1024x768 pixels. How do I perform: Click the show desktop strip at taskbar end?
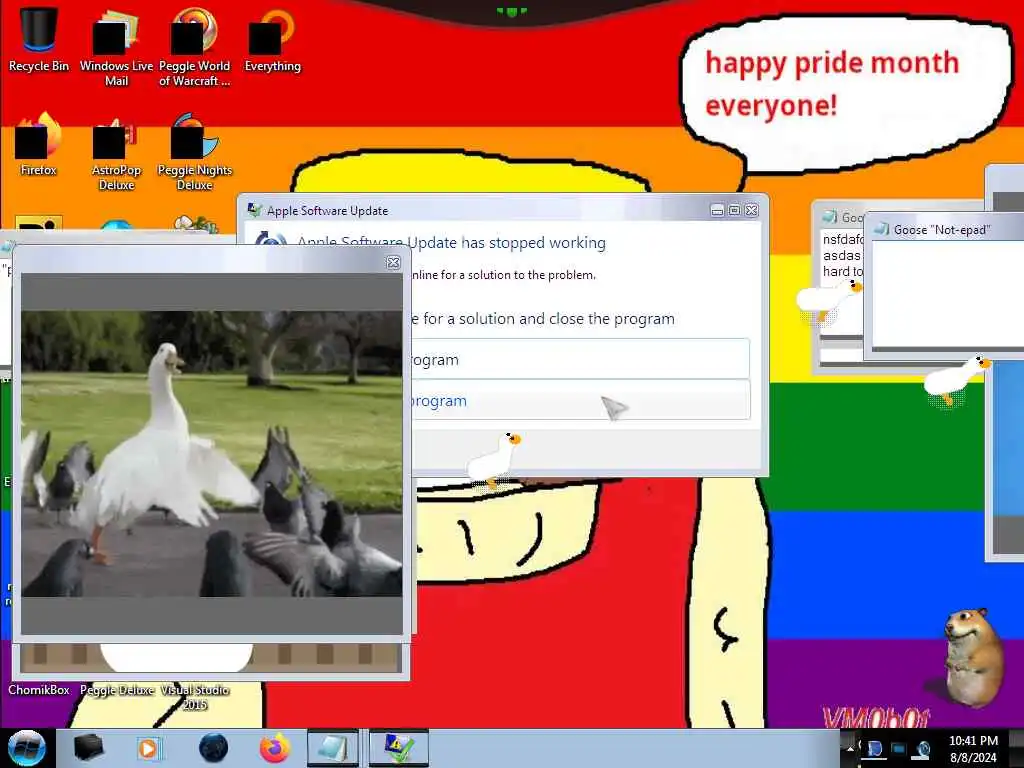coord(1016,748)
